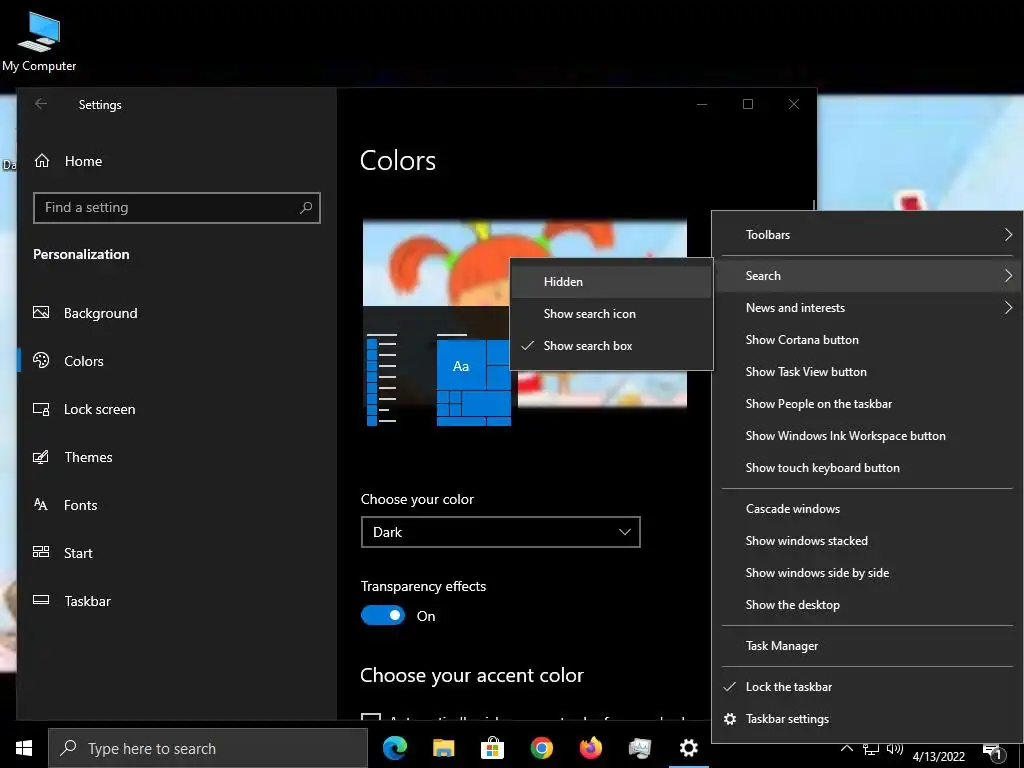Open Task Manager from context menu
Screen dimensions: 1024x768
point(869,646)
